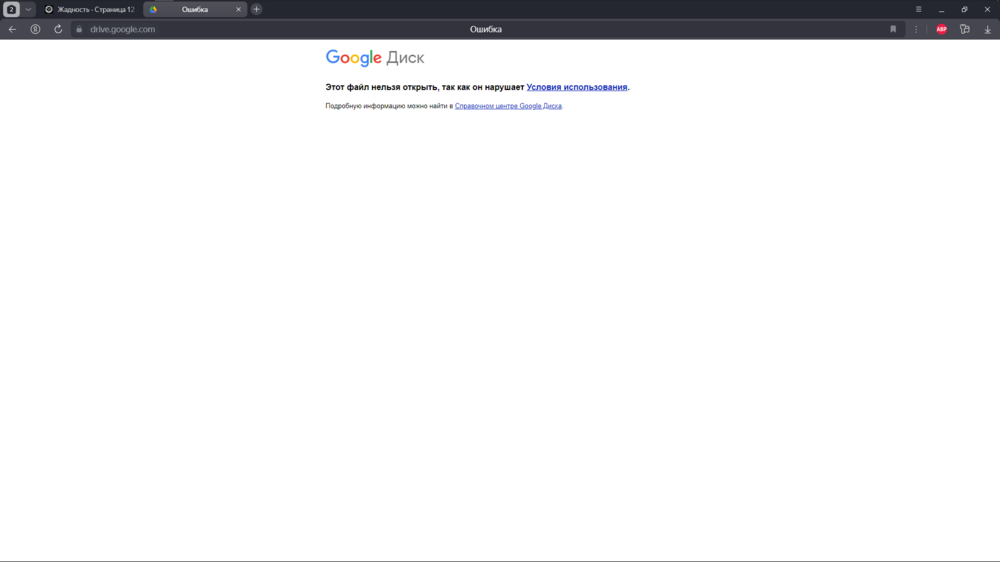The height and width of the screenshot is (562, 1000).
Task: Select the Ошибка tab
Action: 195,10
